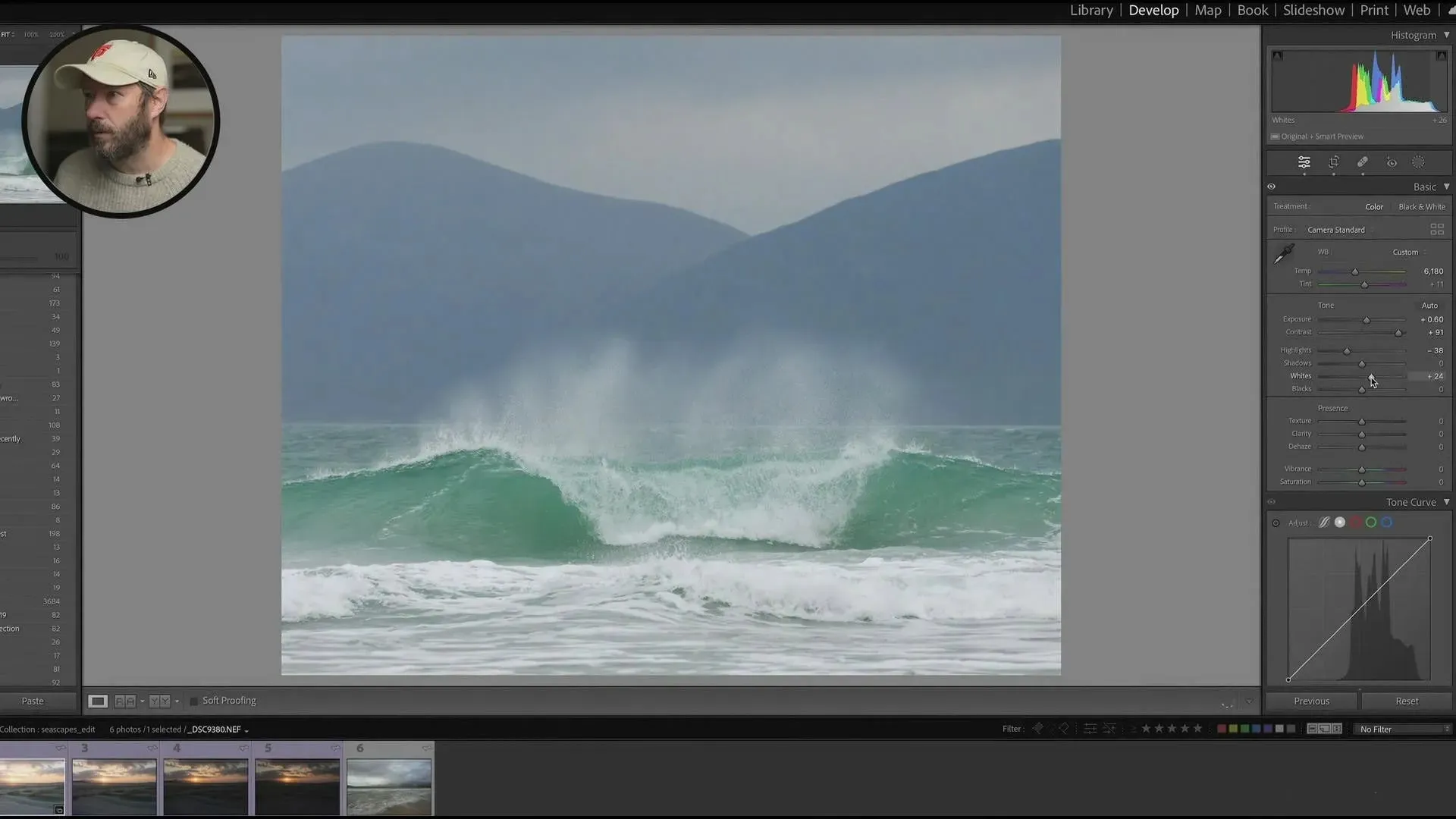Image resolution: width=1456 pixels, height=819 pixels.
Task: Open the No Filter preset dropdown
Action: 1404,729
